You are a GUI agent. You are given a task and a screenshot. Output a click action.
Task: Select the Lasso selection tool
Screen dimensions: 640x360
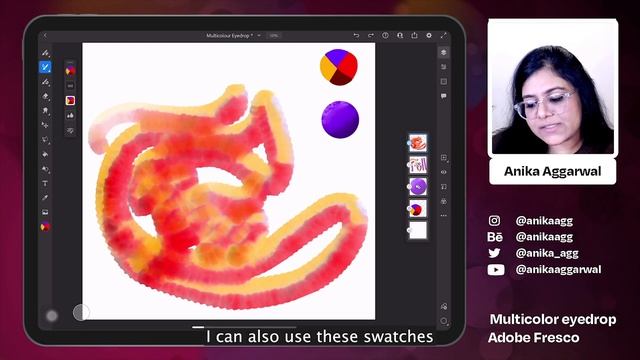[x=45, y=140]
